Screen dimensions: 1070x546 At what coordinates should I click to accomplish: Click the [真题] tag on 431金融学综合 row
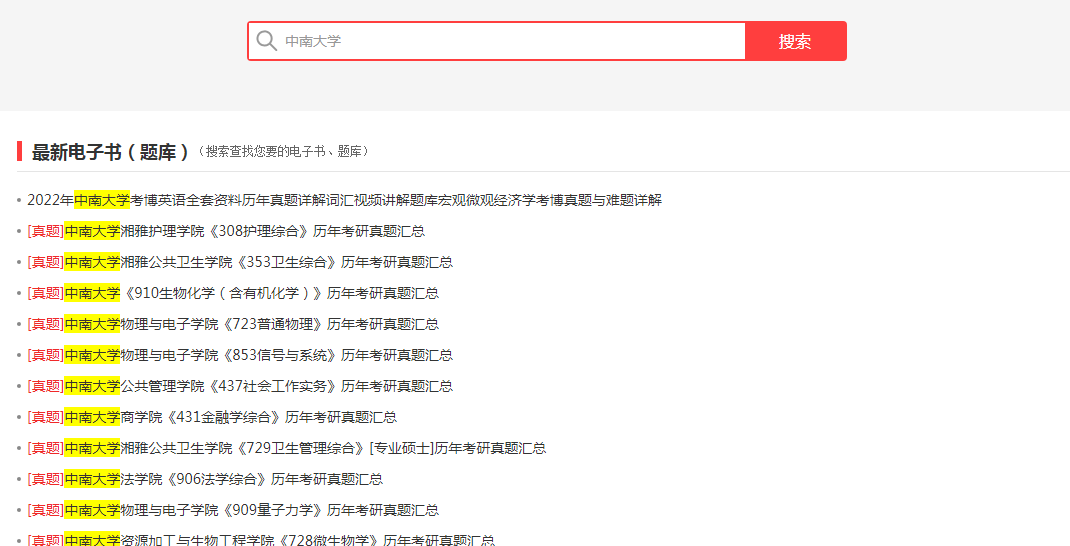coord(45,417)
